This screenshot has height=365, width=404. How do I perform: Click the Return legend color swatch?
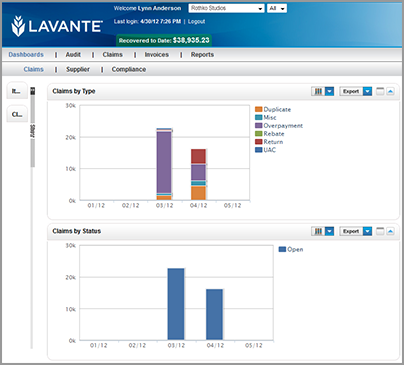[x=259, y=142]
